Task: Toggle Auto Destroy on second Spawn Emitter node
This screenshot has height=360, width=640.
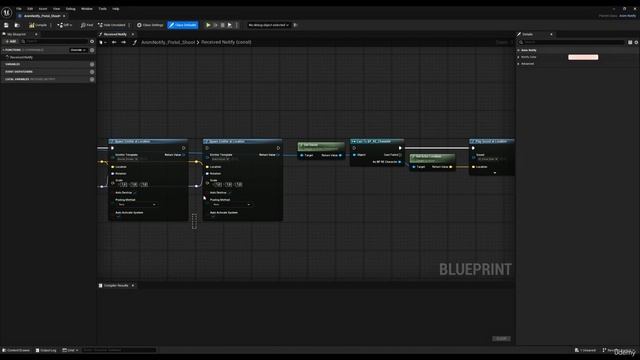Action: [x=230, y=193]
